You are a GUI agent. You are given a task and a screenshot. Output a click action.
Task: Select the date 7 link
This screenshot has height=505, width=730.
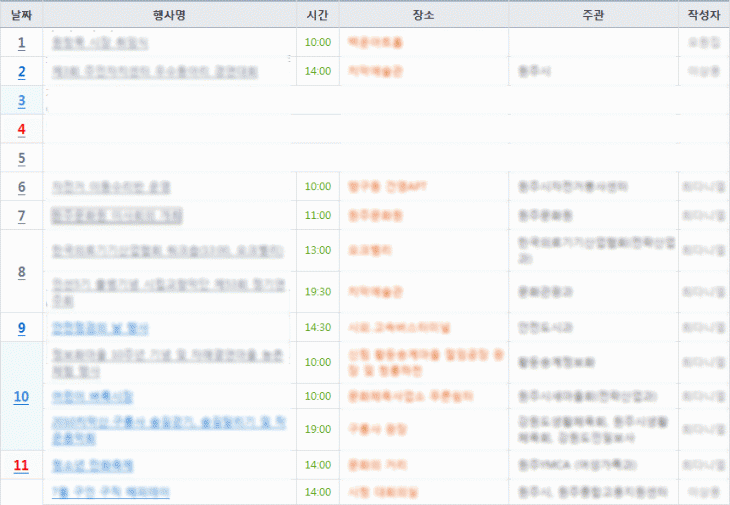click(21, 216)
